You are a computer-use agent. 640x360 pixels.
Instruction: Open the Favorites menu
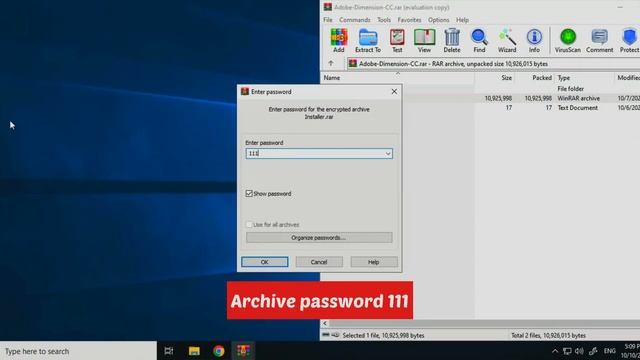pos(409,20)
